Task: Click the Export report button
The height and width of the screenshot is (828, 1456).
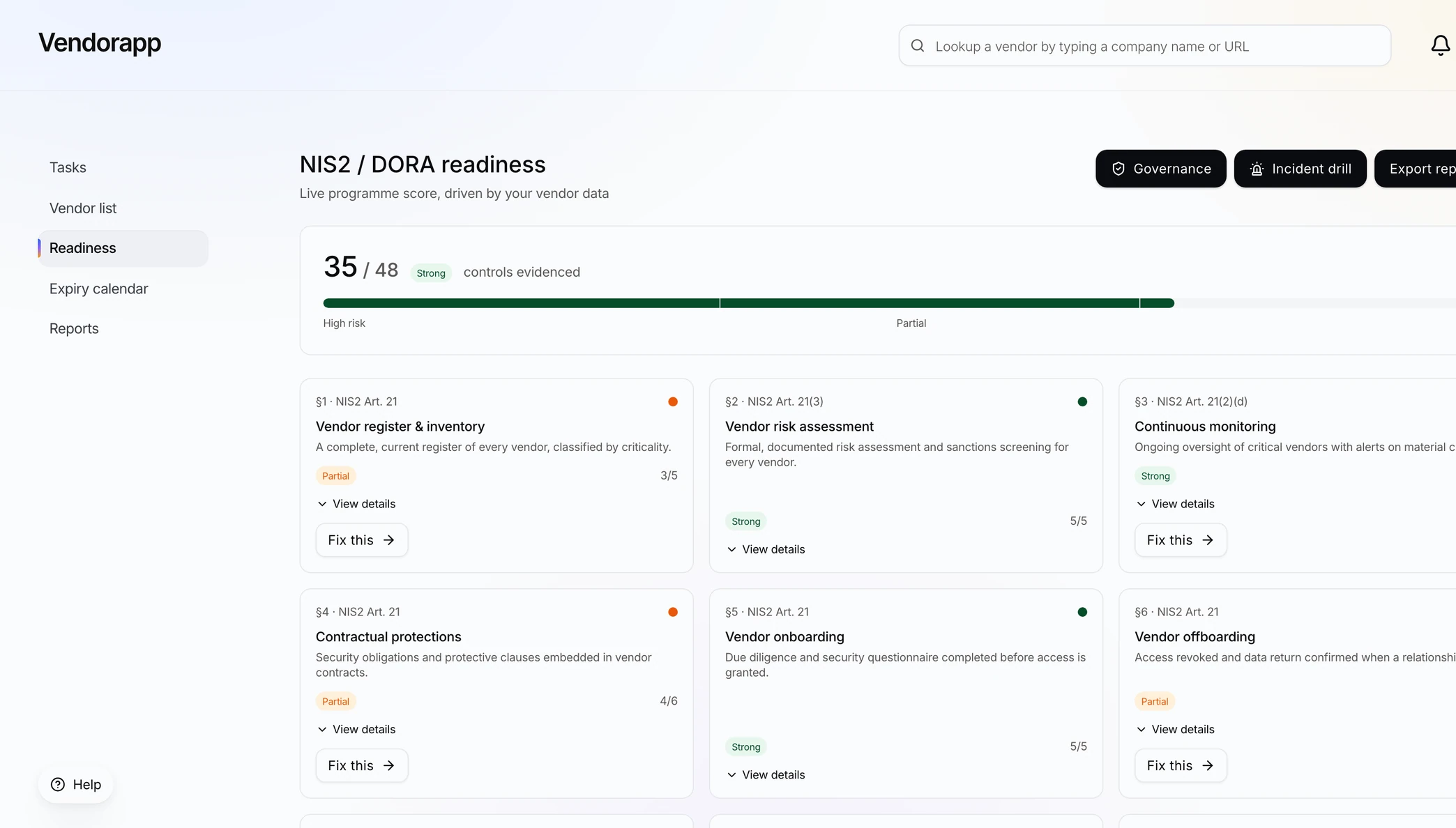Action: (x=1416, y=169)
